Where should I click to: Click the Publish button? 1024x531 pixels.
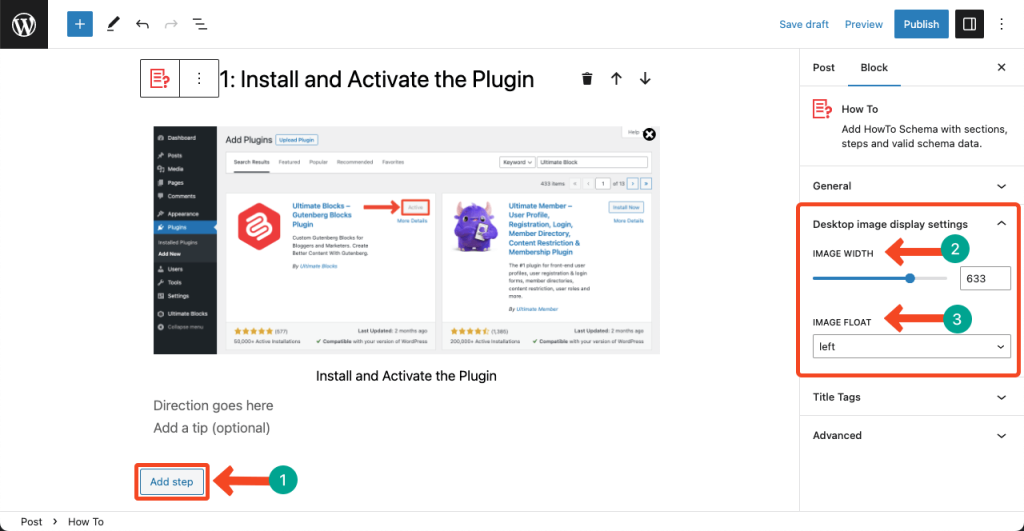pos(921,24)
